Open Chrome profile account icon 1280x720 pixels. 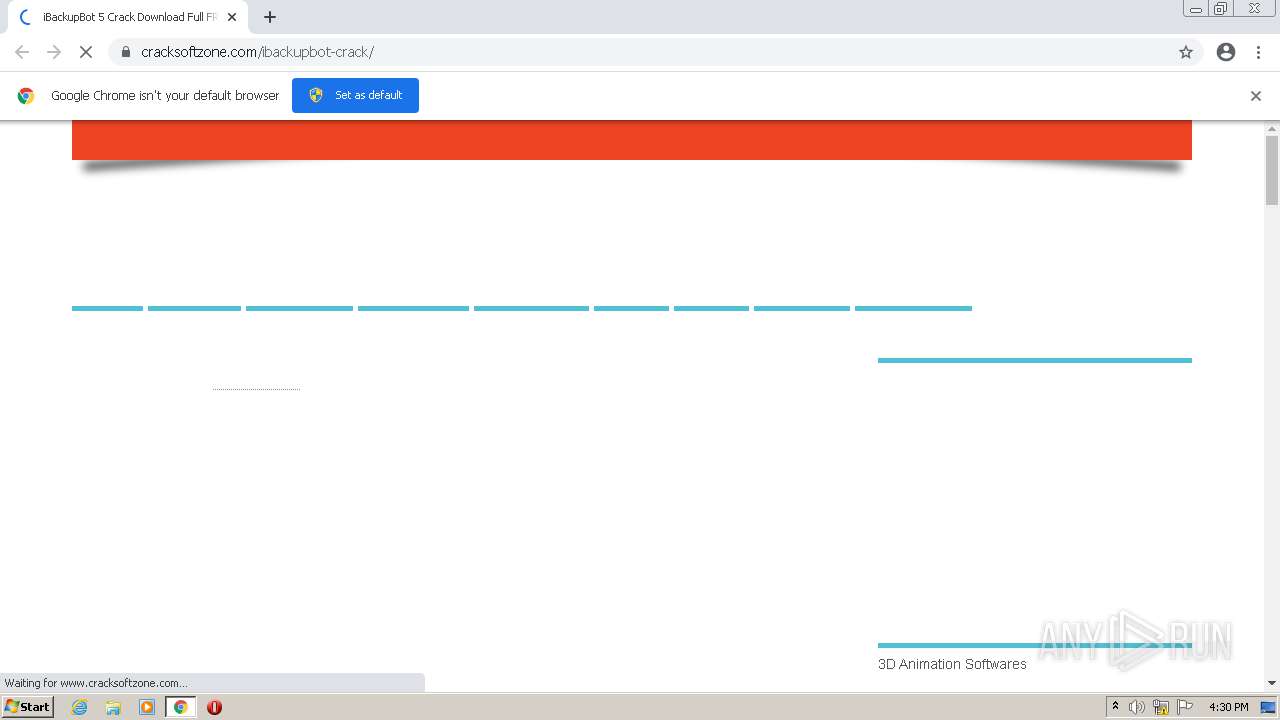click(x=1226, y=52)
